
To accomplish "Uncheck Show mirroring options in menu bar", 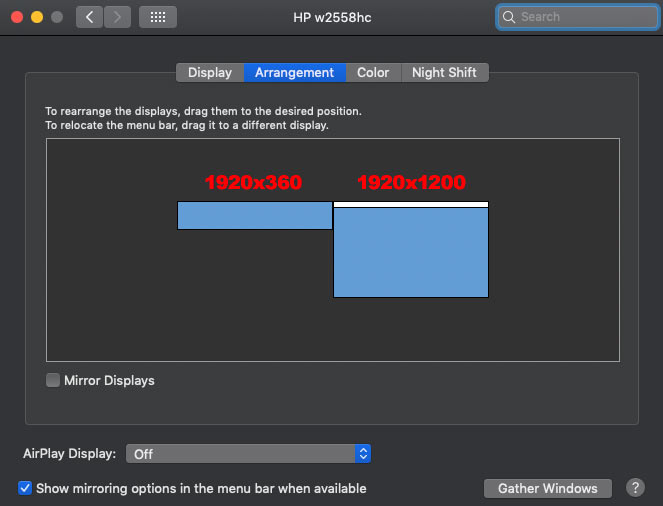I will (25, 488).
